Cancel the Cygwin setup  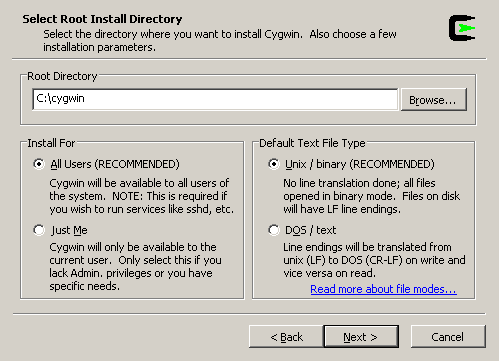[x=448, y=337]
